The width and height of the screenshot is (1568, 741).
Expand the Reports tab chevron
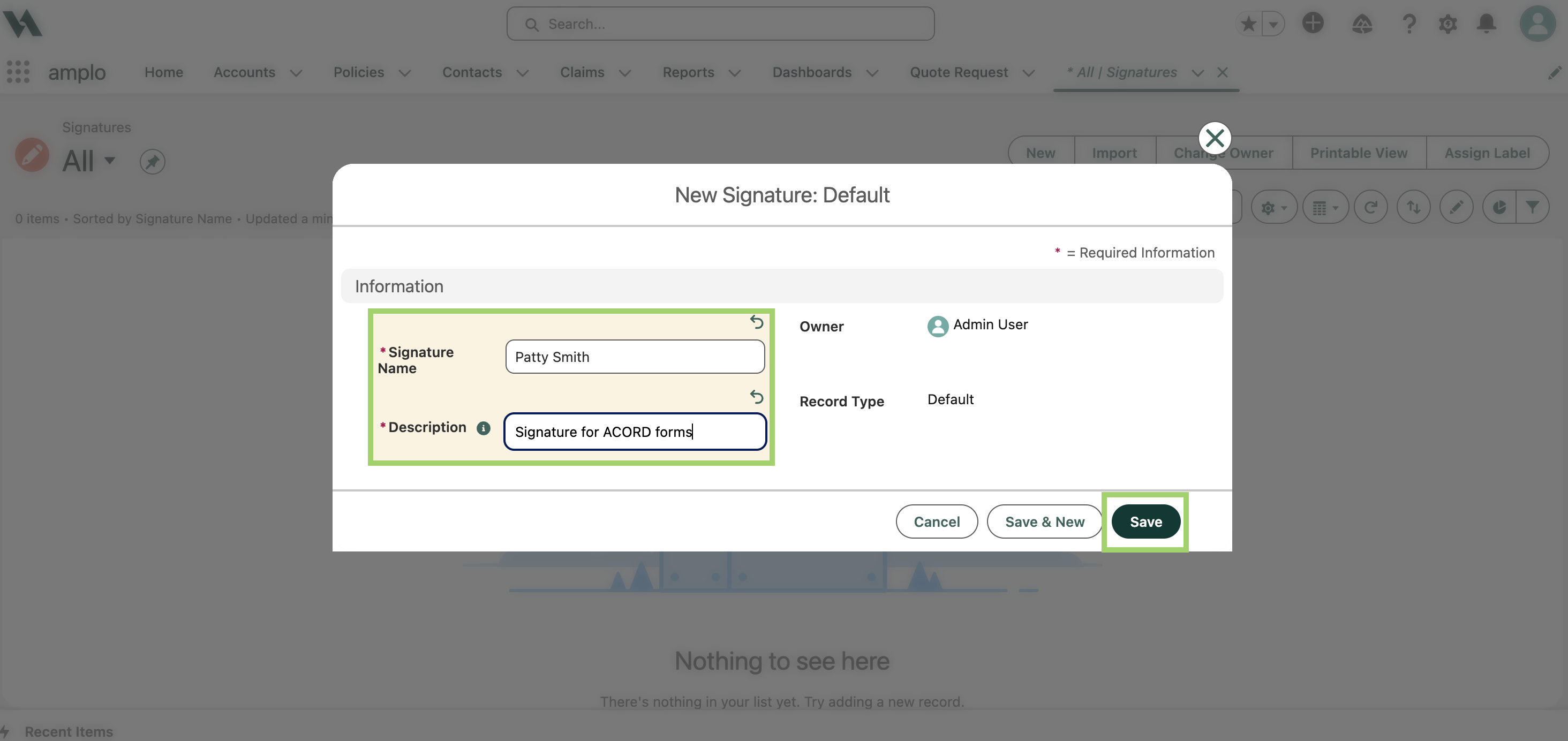coord(735,73)
